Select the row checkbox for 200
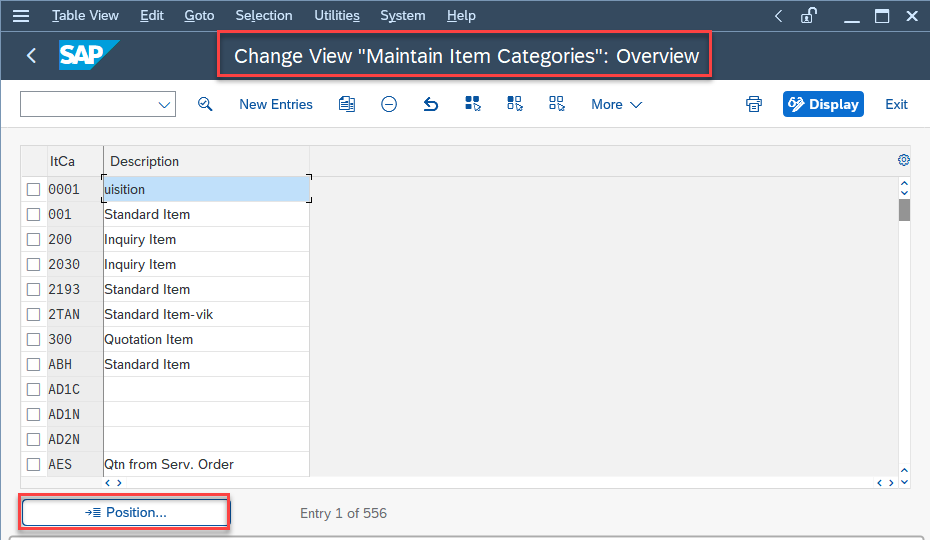The image size is (930, 540). [x=33, y=239]
